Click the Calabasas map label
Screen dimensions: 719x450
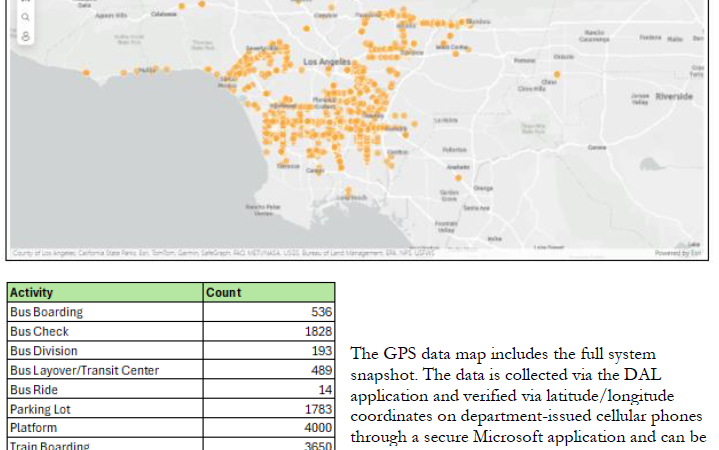(x=162, y=15)
